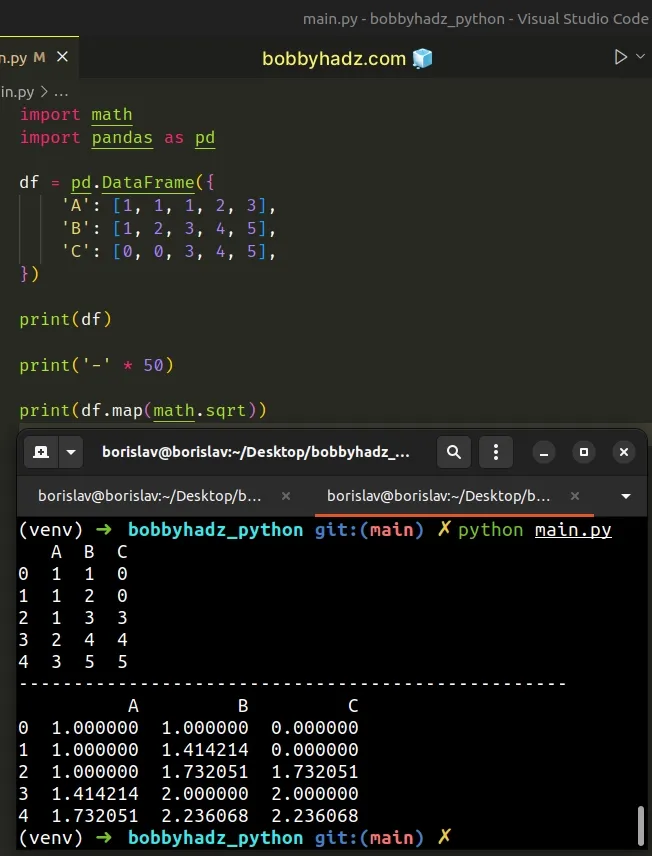Image resolution: width=652 pixels, height=856 pixels.
Task: Click 'math' in import math line
Action: [111, 115]
